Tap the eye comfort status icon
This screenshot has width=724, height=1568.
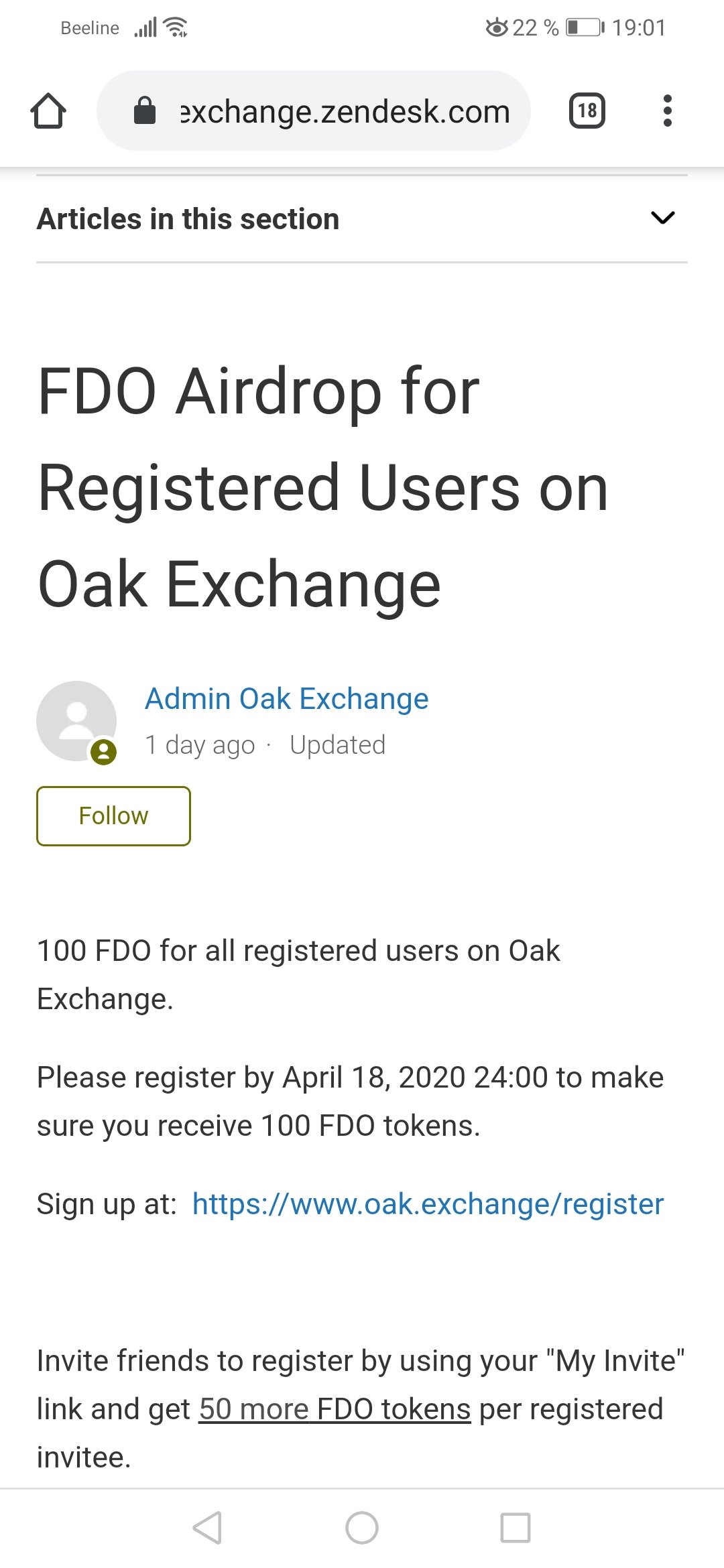(497, 27)
